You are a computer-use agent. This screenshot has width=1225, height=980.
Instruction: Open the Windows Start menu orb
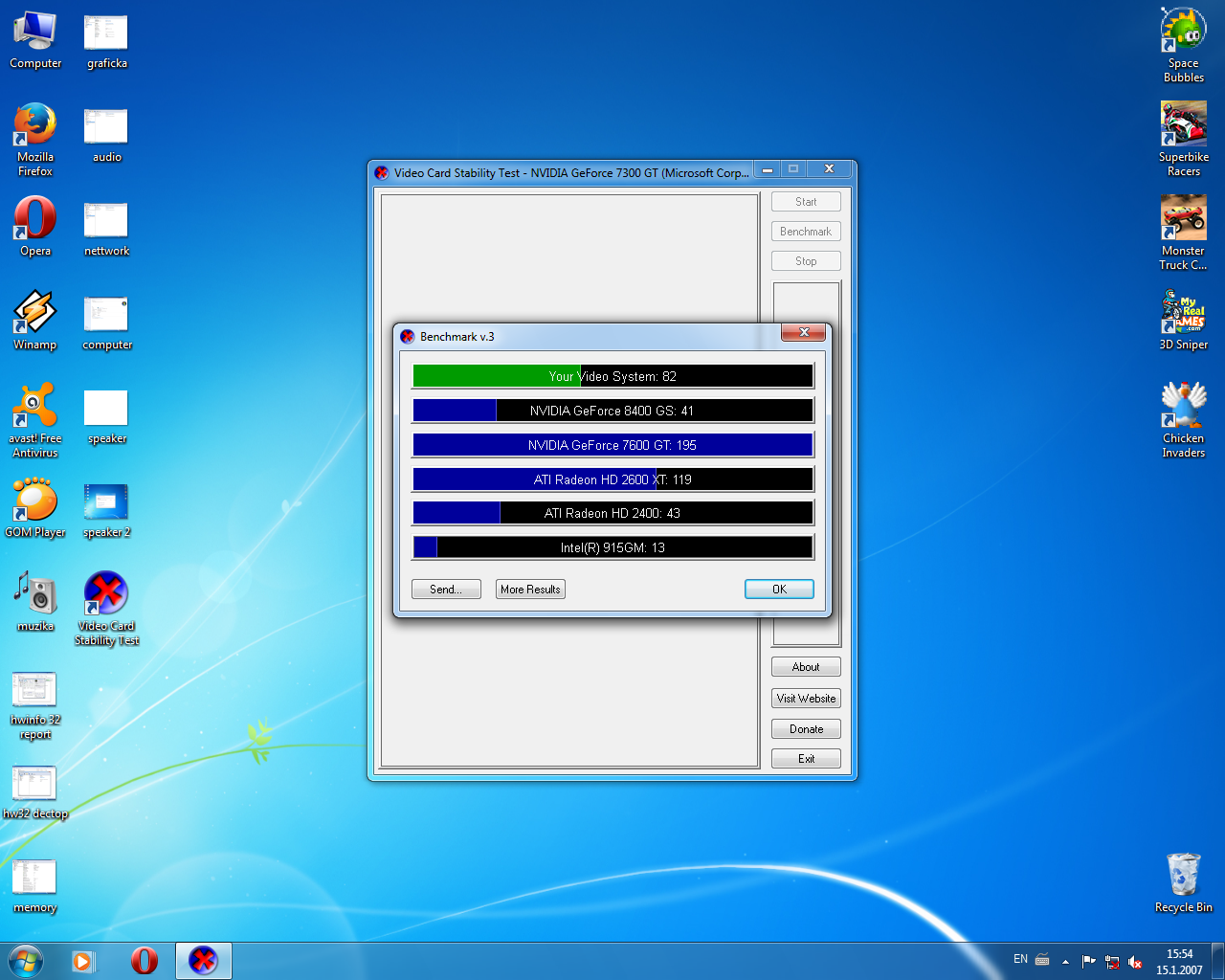point(26,961)
